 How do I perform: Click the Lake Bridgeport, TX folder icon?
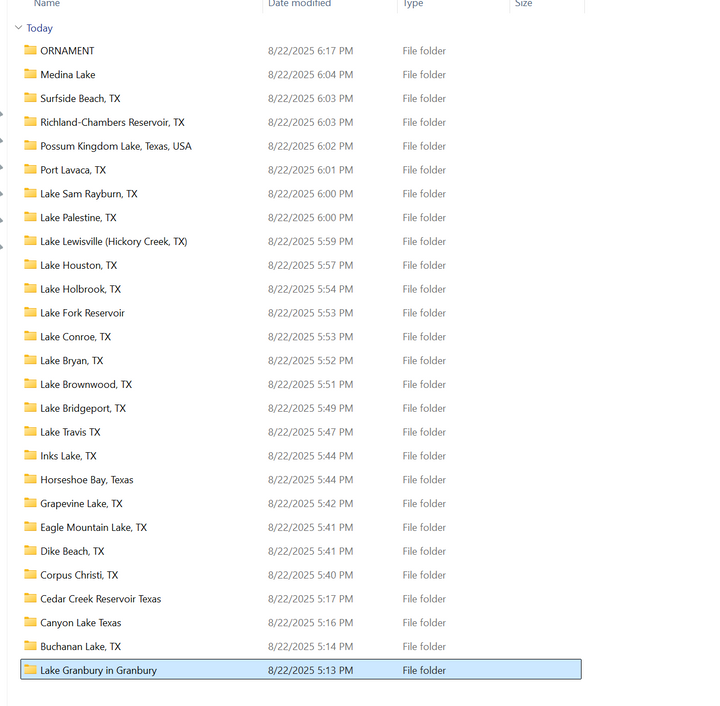tap(30, 408)
